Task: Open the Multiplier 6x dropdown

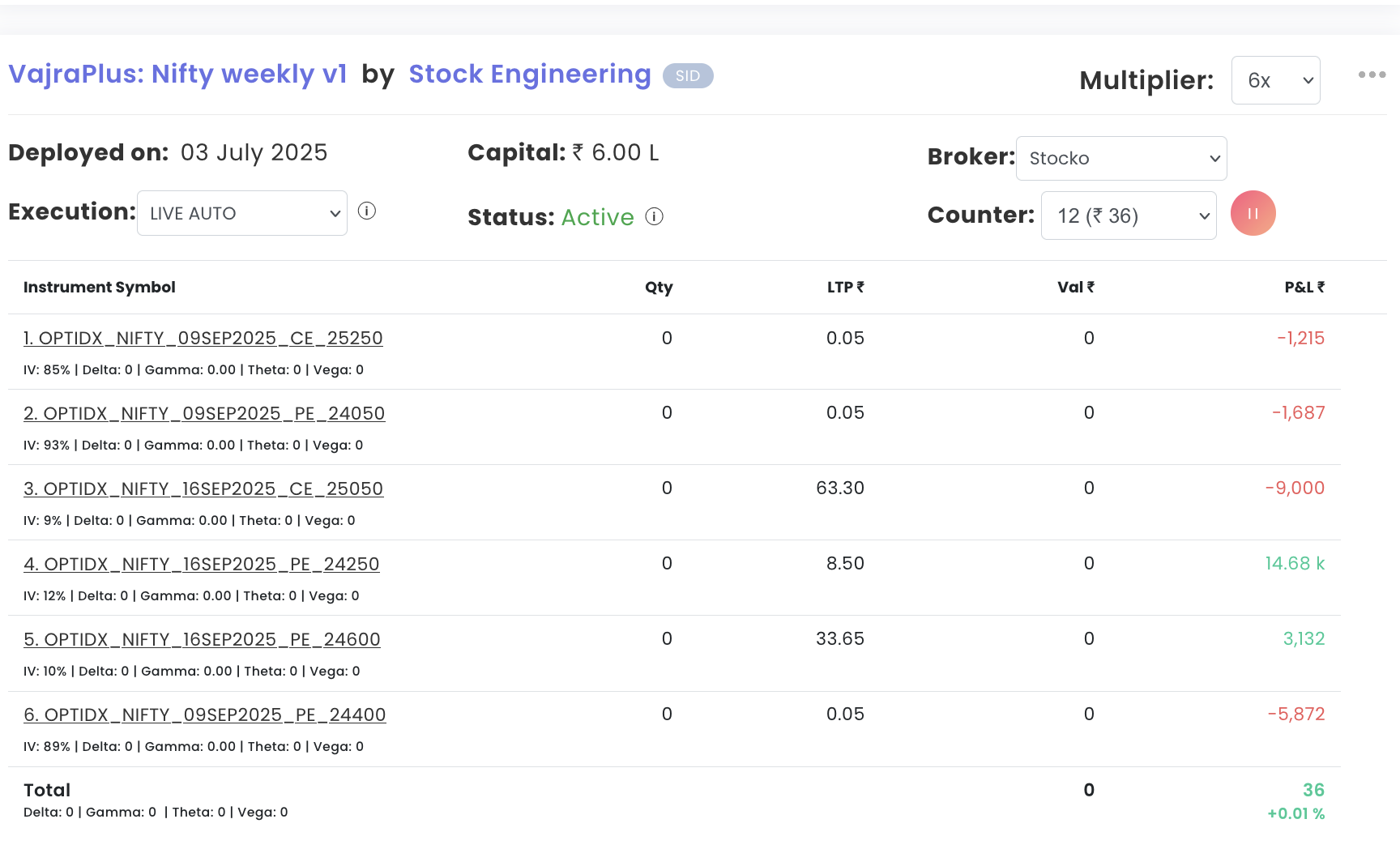Action: (x=1275, y=80)
